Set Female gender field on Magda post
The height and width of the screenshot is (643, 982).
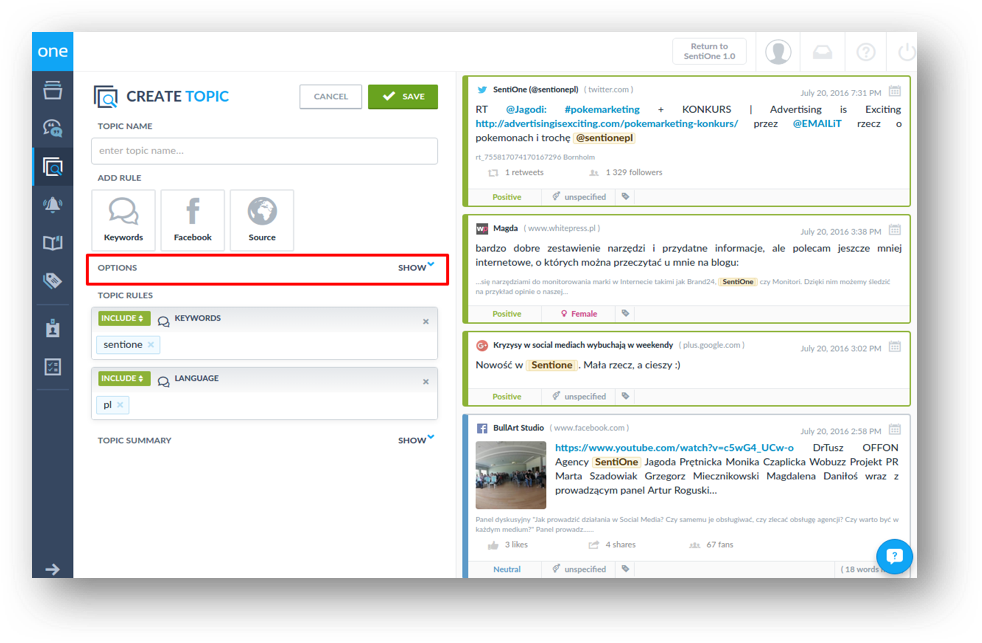(x=579, y=314)
